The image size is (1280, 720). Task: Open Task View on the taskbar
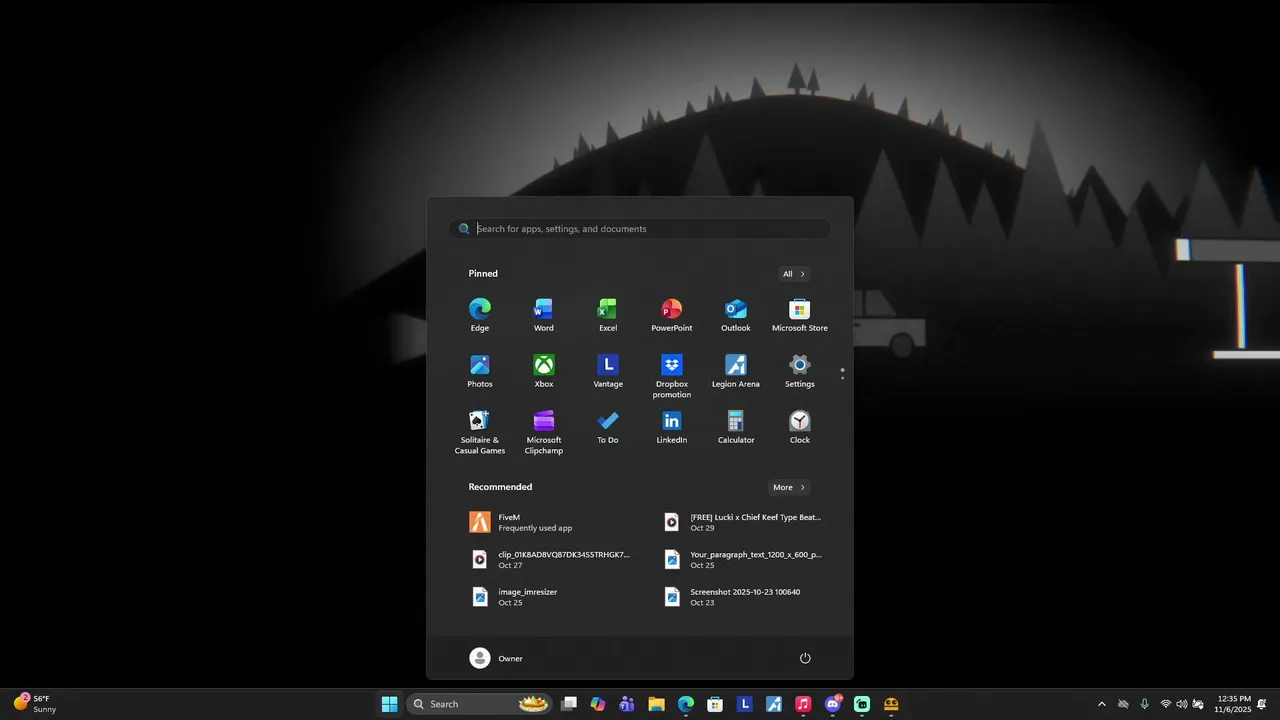pos(569,704)
